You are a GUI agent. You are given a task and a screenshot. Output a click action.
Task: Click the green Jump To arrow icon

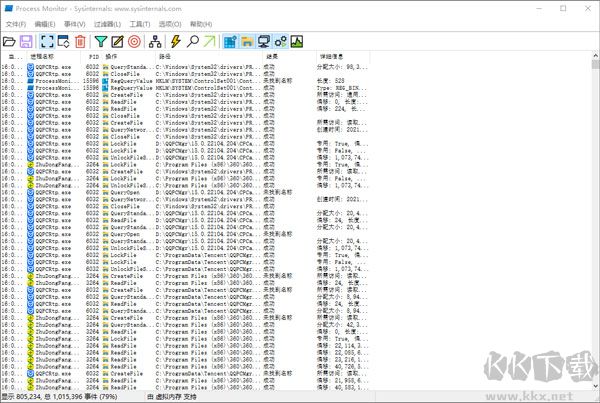pos(209,41)
